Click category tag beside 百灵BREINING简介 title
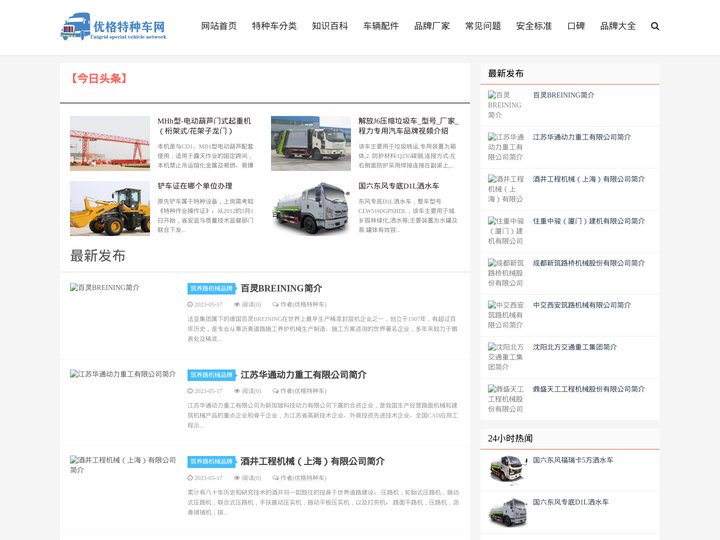Image resolution: width=720 pixels, height=540 pixels. tap(212, 288)
